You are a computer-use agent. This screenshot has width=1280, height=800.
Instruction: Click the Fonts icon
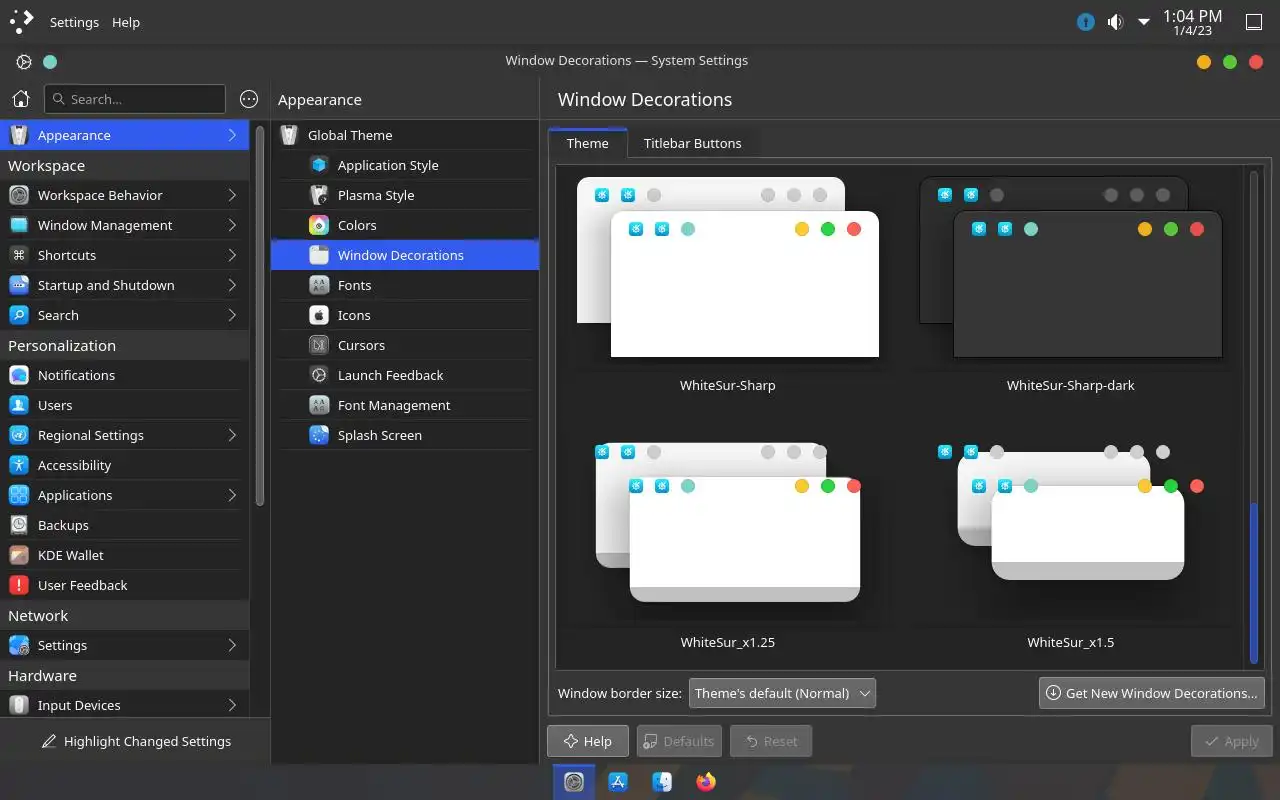pos(319,285)
